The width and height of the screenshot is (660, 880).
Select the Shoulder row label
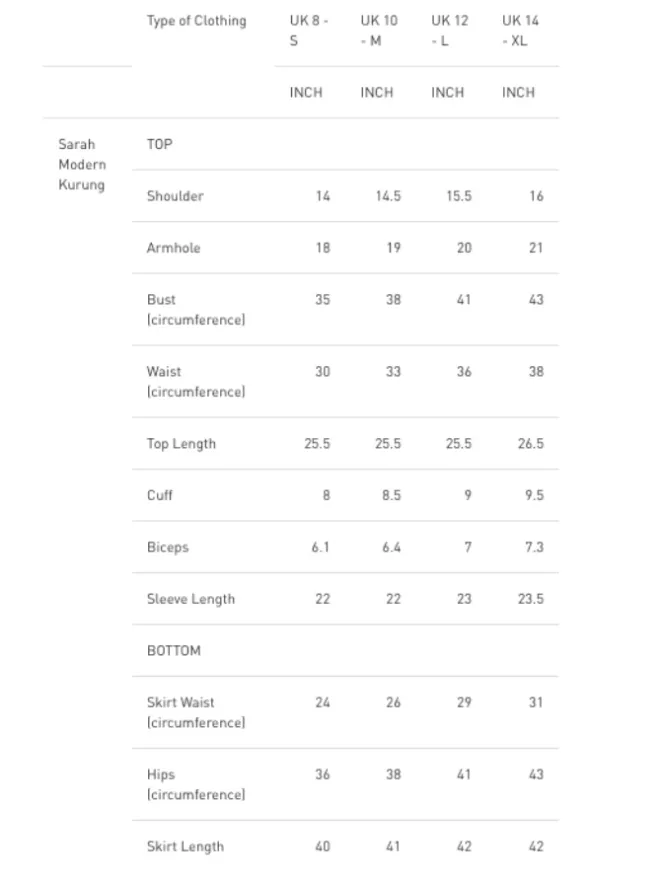pyautogui.click(x=175, y=196)
